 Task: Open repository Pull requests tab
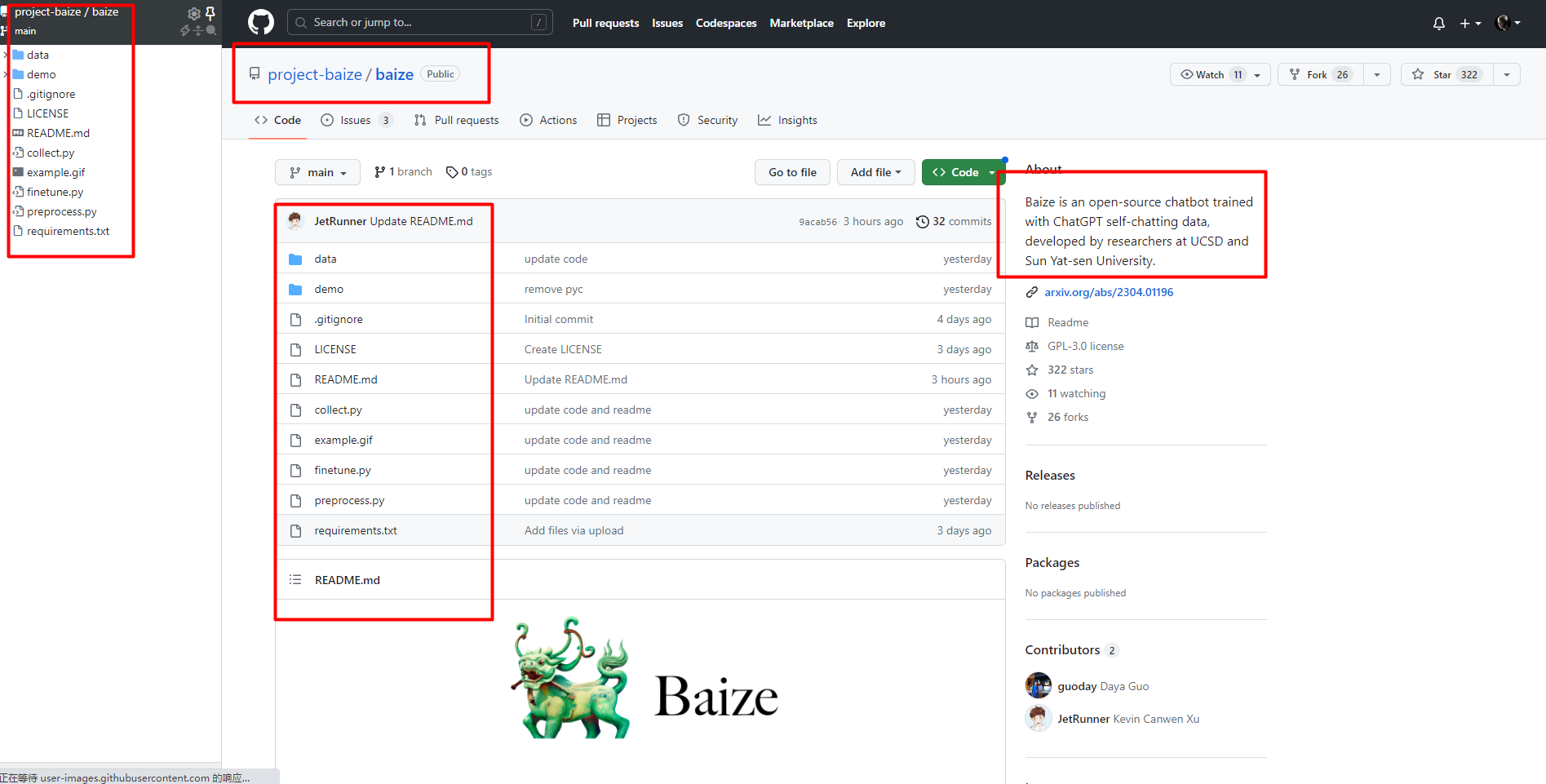[x=456, y=120]
